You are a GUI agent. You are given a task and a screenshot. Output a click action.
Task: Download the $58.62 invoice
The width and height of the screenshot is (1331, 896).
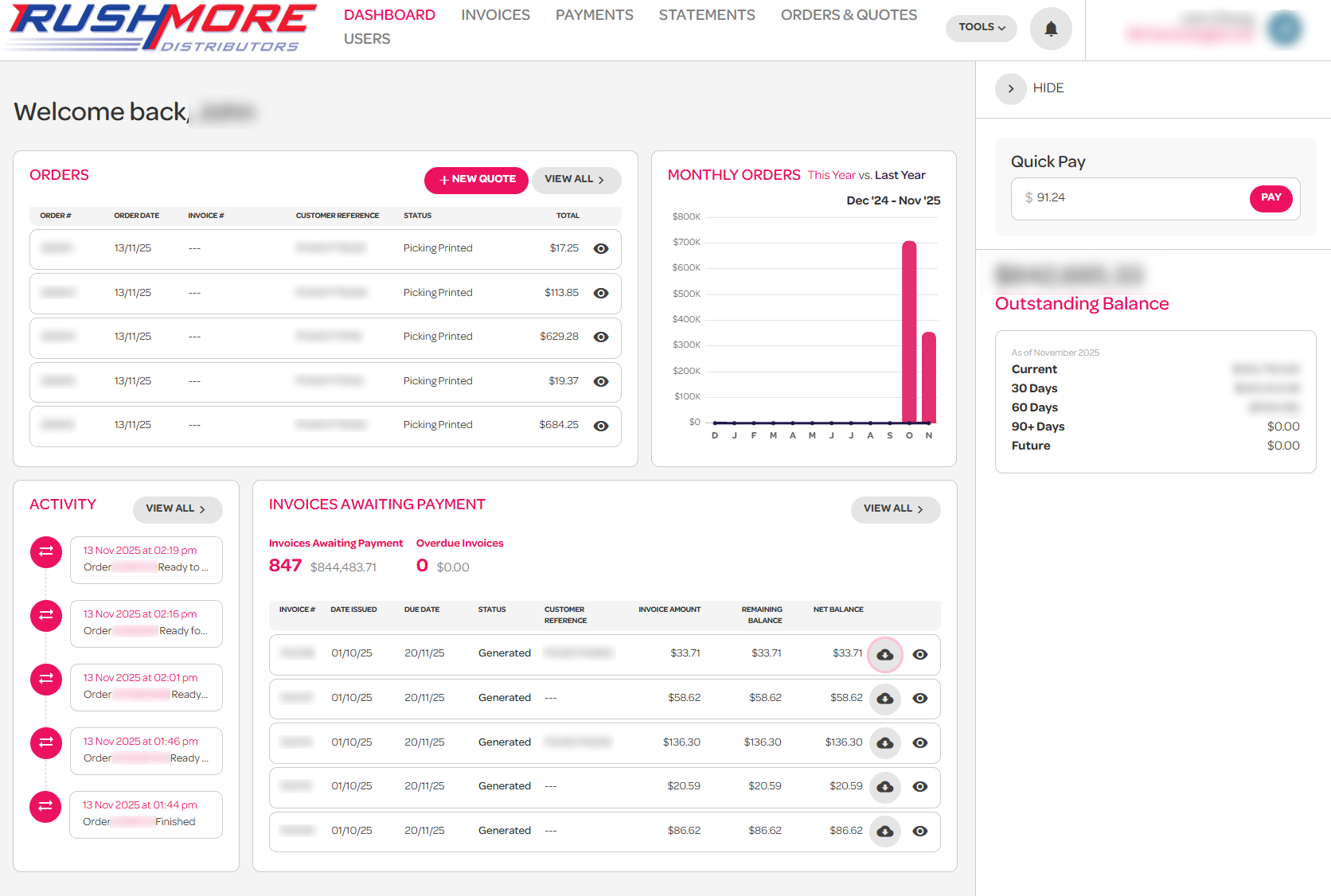coord(884,699)
